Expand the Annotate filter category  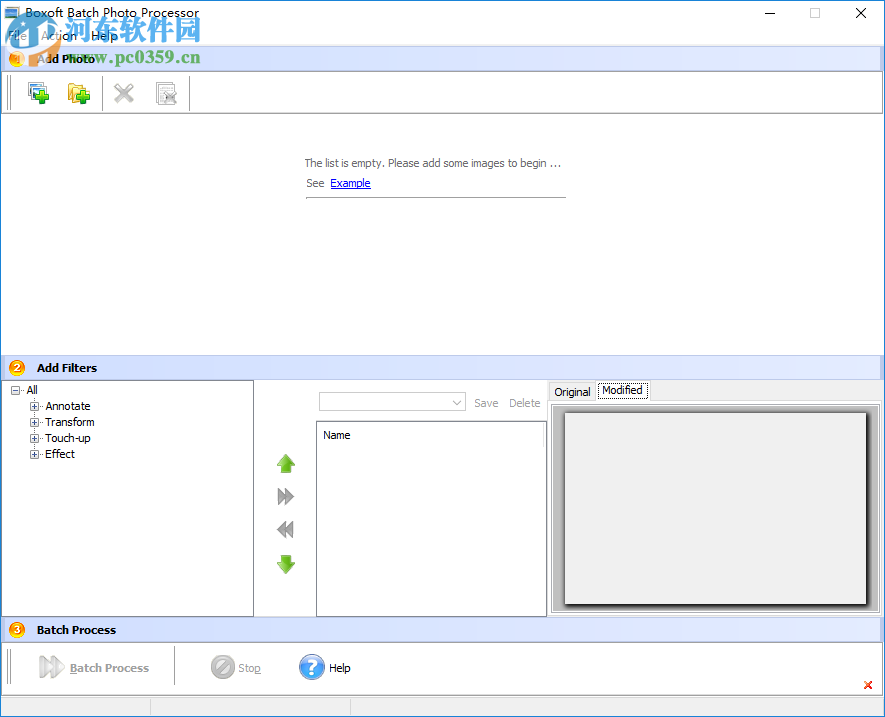point(33,406)
